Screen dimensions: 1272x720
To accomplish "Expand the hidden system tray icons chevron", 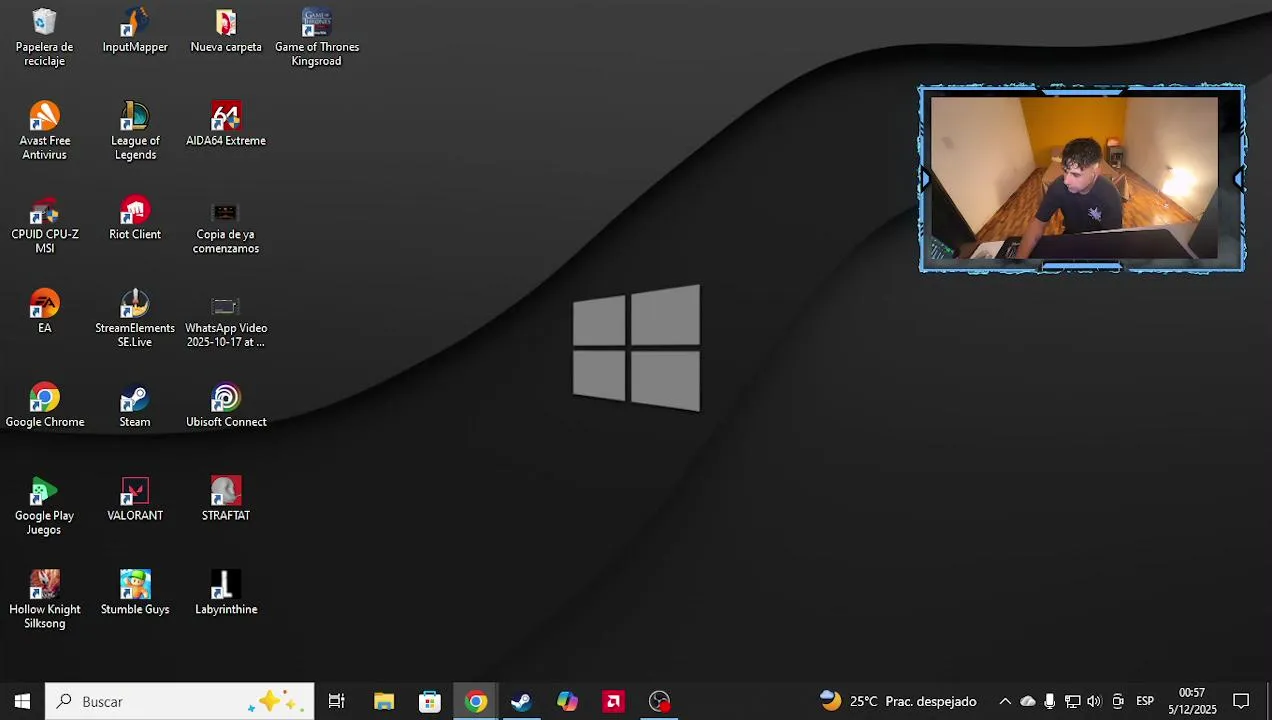I will pyautogui.click(x=1005, y=701).
